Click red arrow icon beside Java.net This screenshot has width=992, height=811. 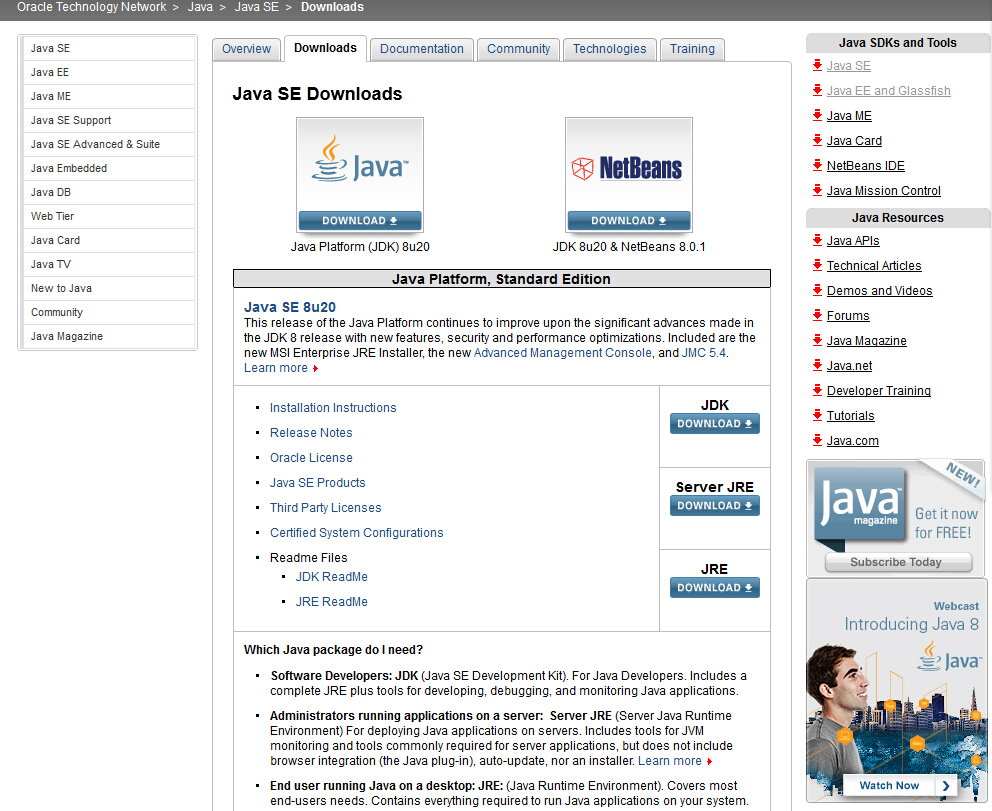[x=817, y=365]
